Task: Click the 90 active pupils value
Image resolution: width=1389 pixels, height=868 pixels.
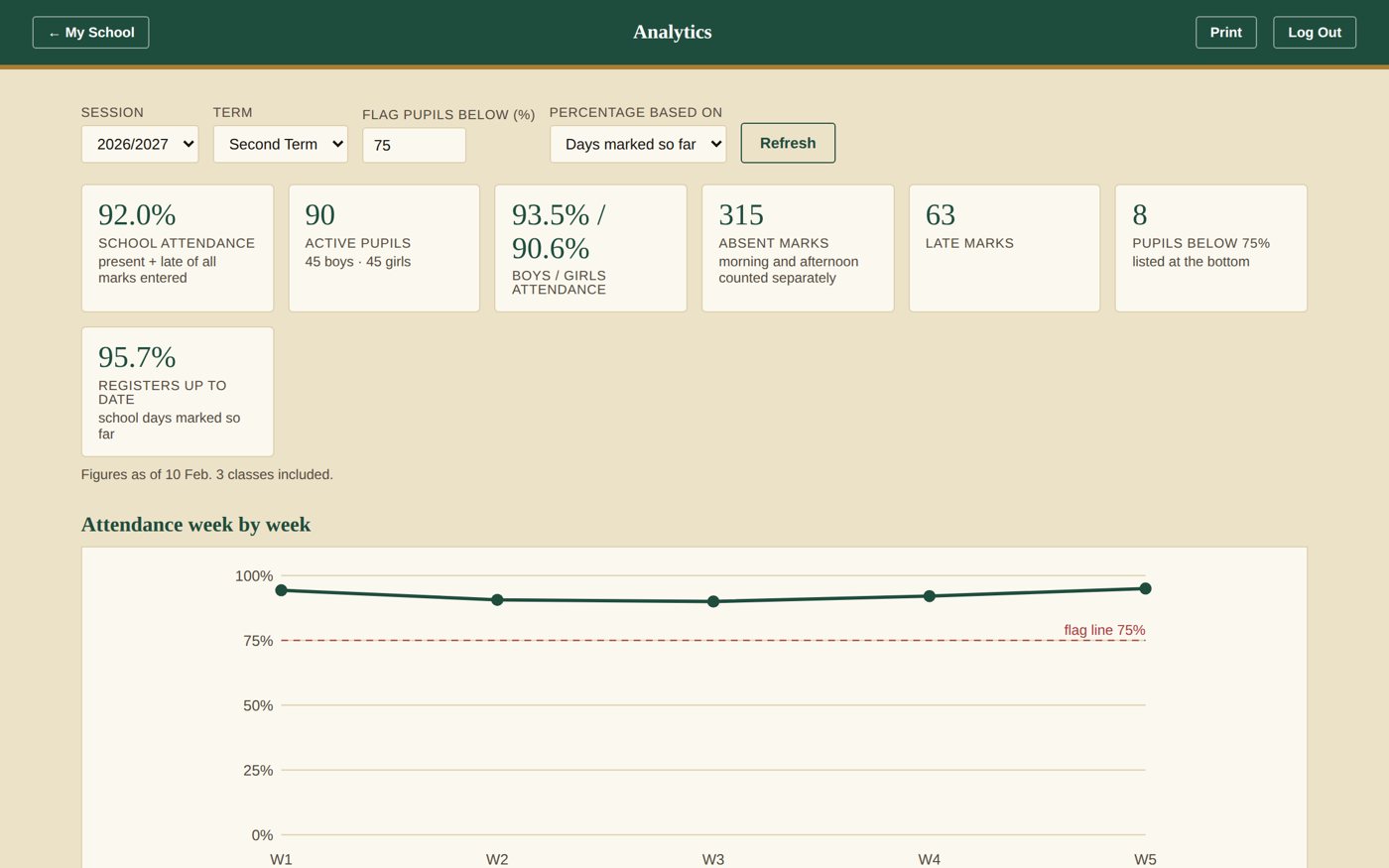Action: 319,214
